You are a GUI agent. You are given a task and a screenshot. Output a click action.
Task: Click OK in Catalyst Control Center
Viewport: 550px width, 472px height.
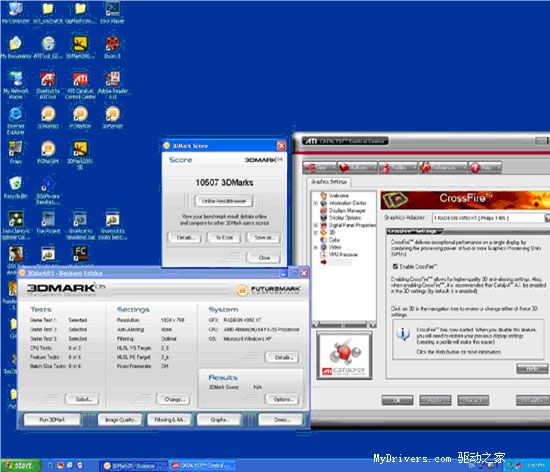[397, 400]
